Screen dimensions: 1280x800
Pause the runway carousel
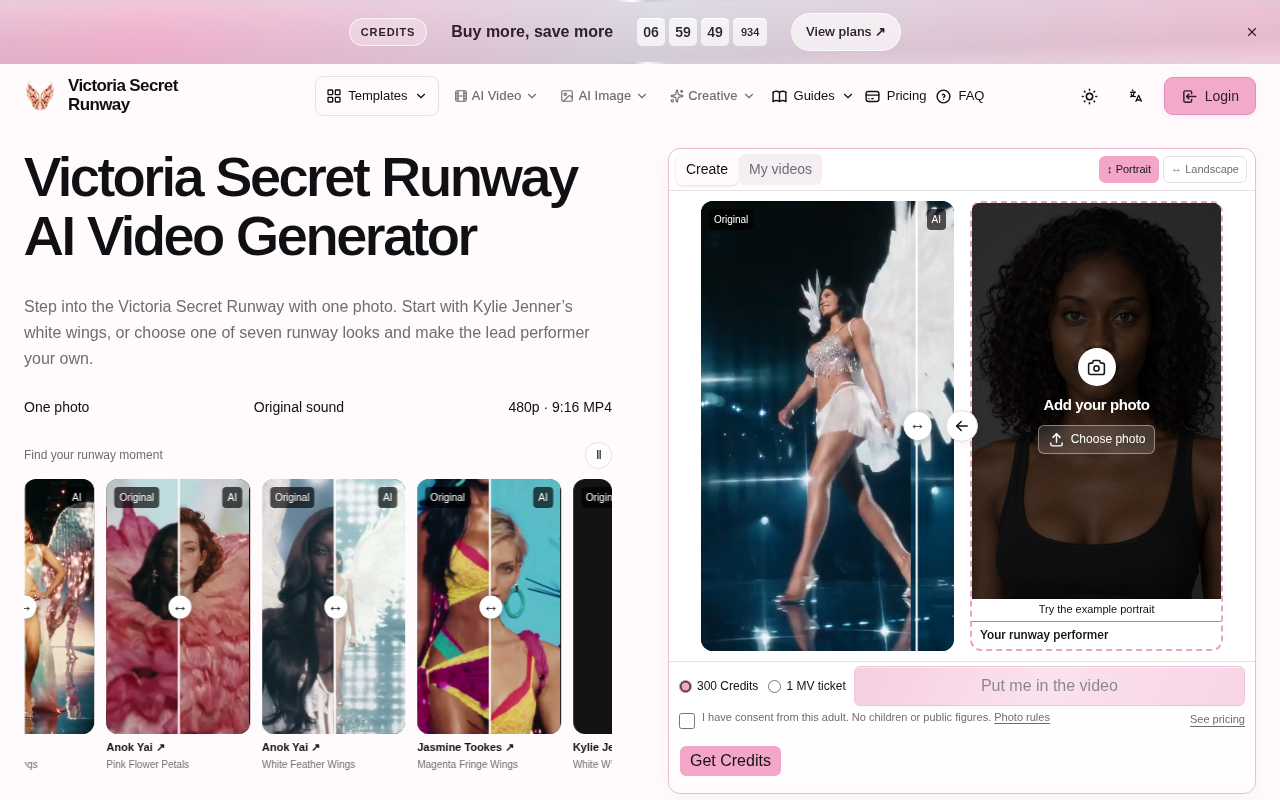tap(598, 455)
